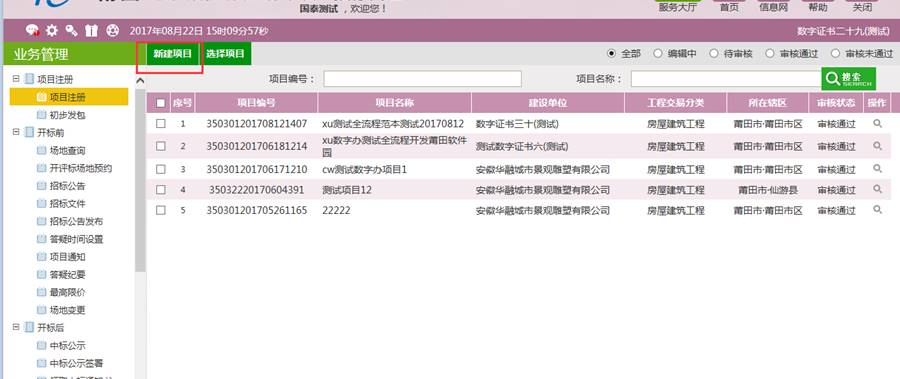Click the 选择项目 button

click(x=226, y=53)
